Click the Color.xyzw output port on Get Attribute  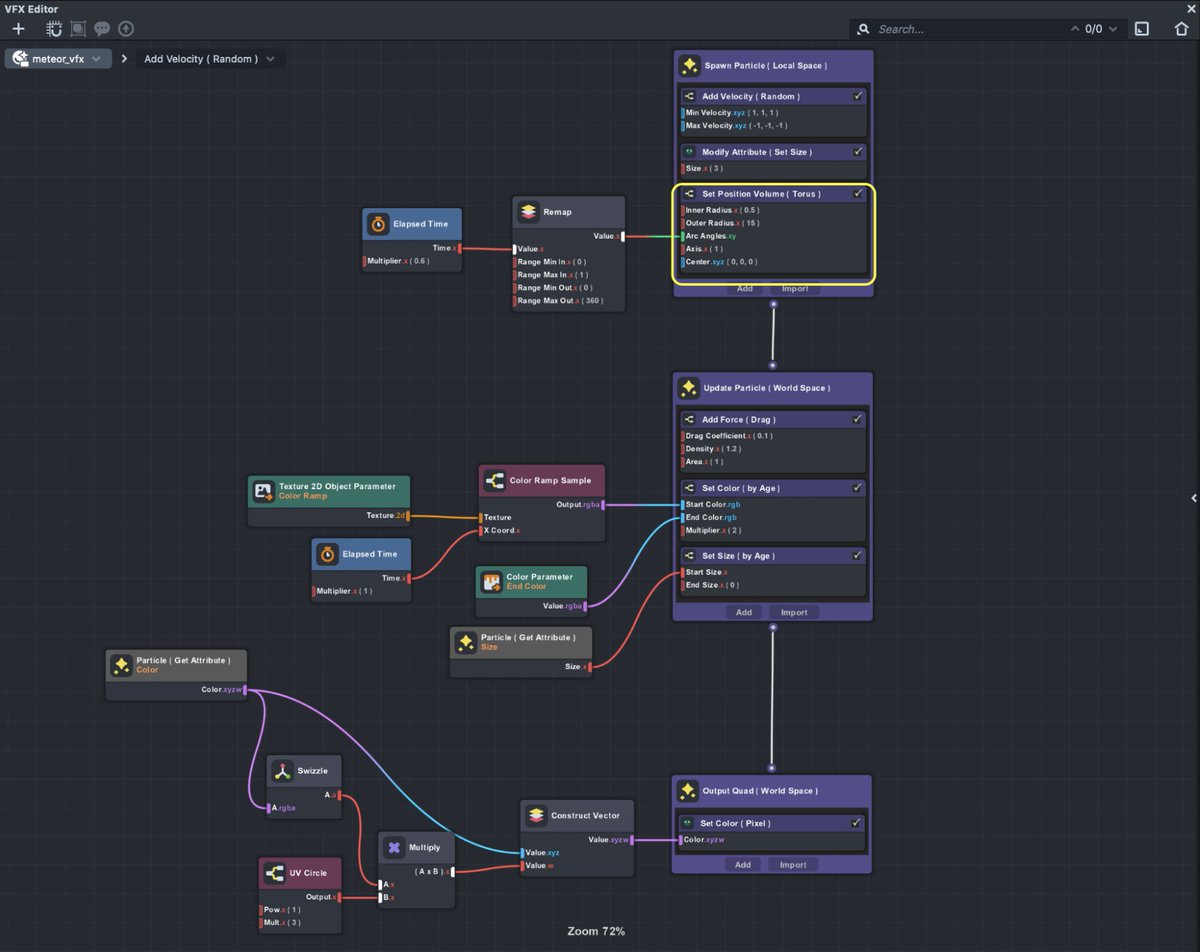[x=244, y=690]
